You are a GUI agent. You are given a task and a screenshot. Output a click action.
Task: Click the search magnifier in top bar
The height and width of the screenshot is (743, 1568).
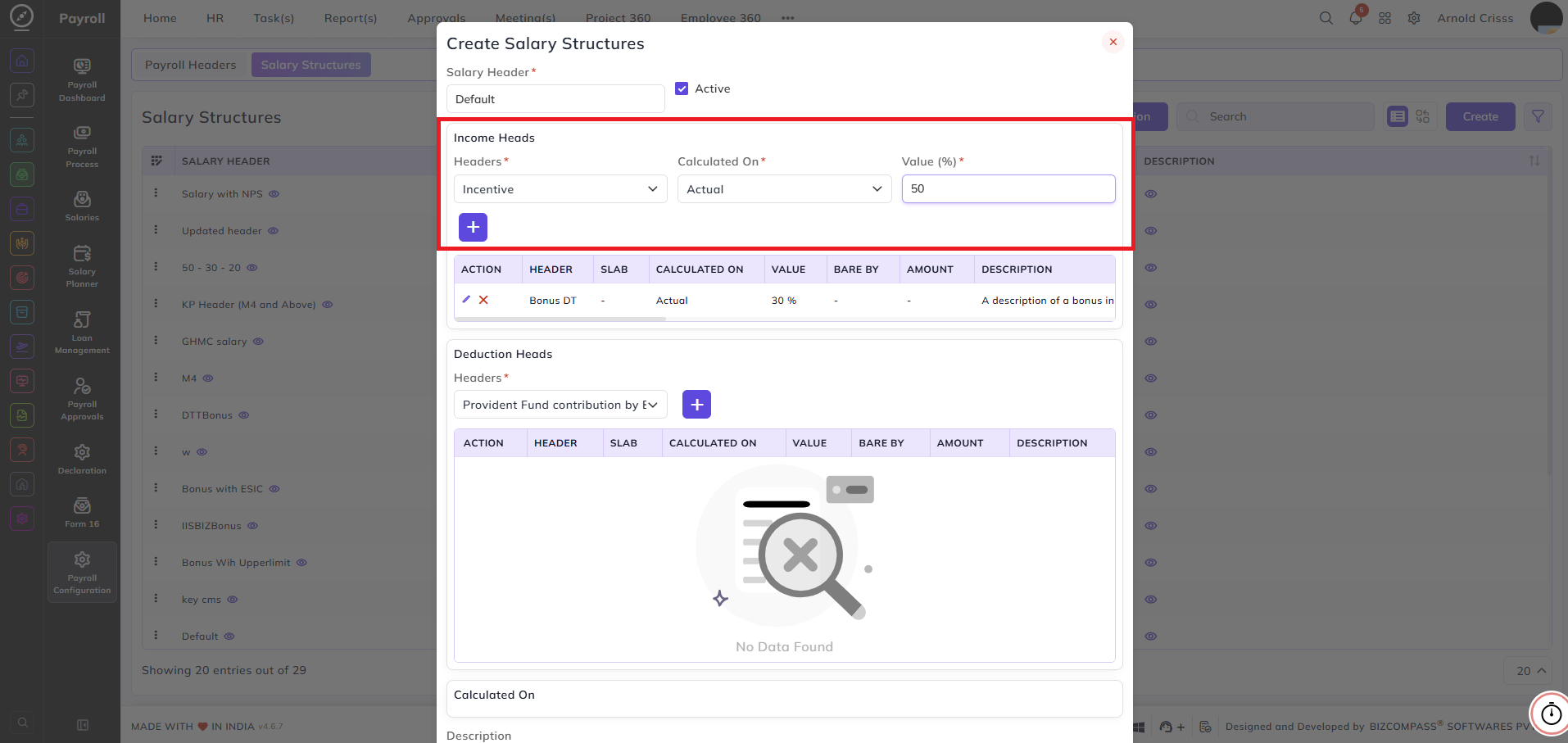tap(1326, 18)
